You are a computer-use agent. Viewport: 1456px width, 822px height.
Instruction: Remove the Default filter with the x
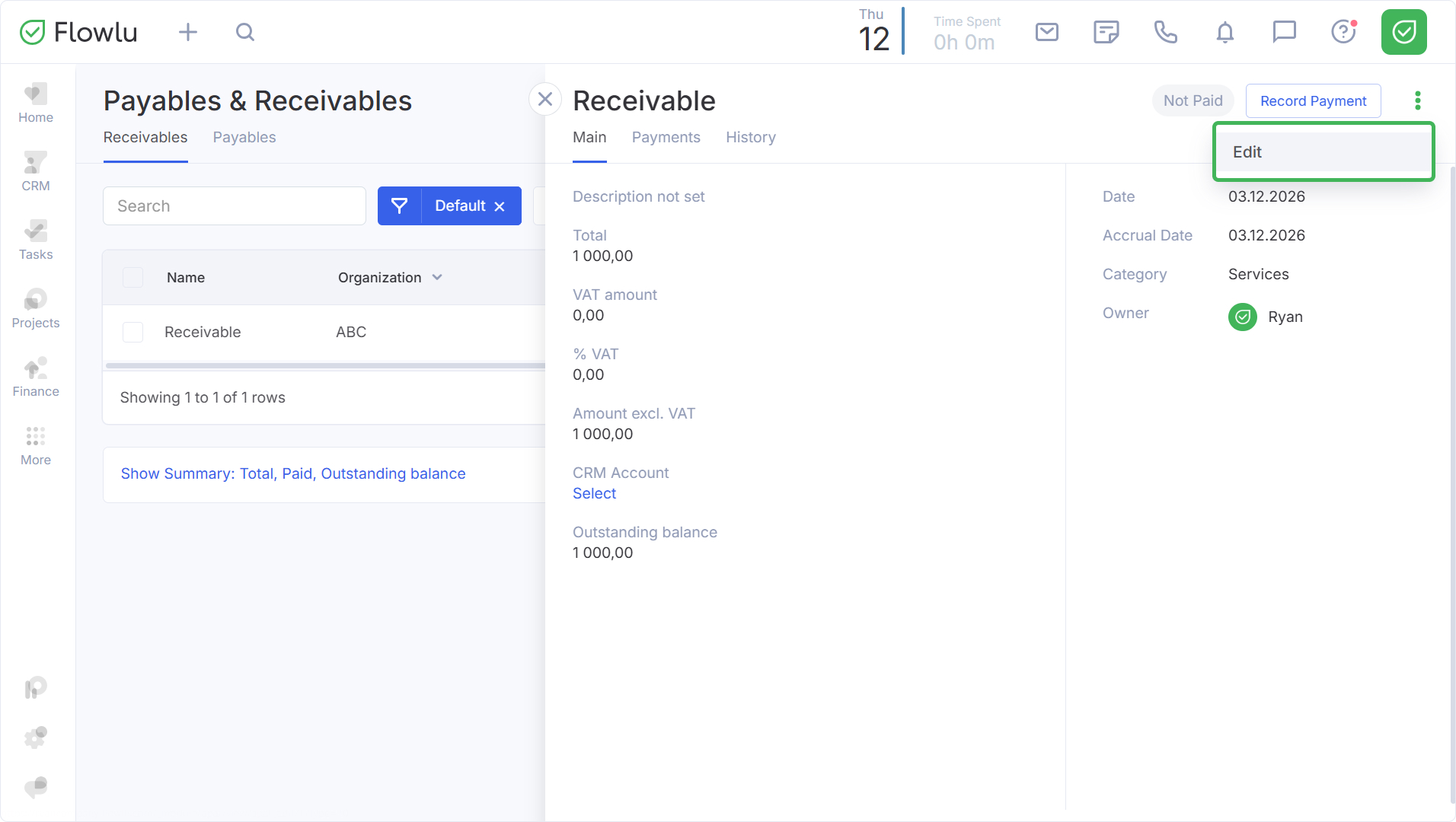point(500,206)
